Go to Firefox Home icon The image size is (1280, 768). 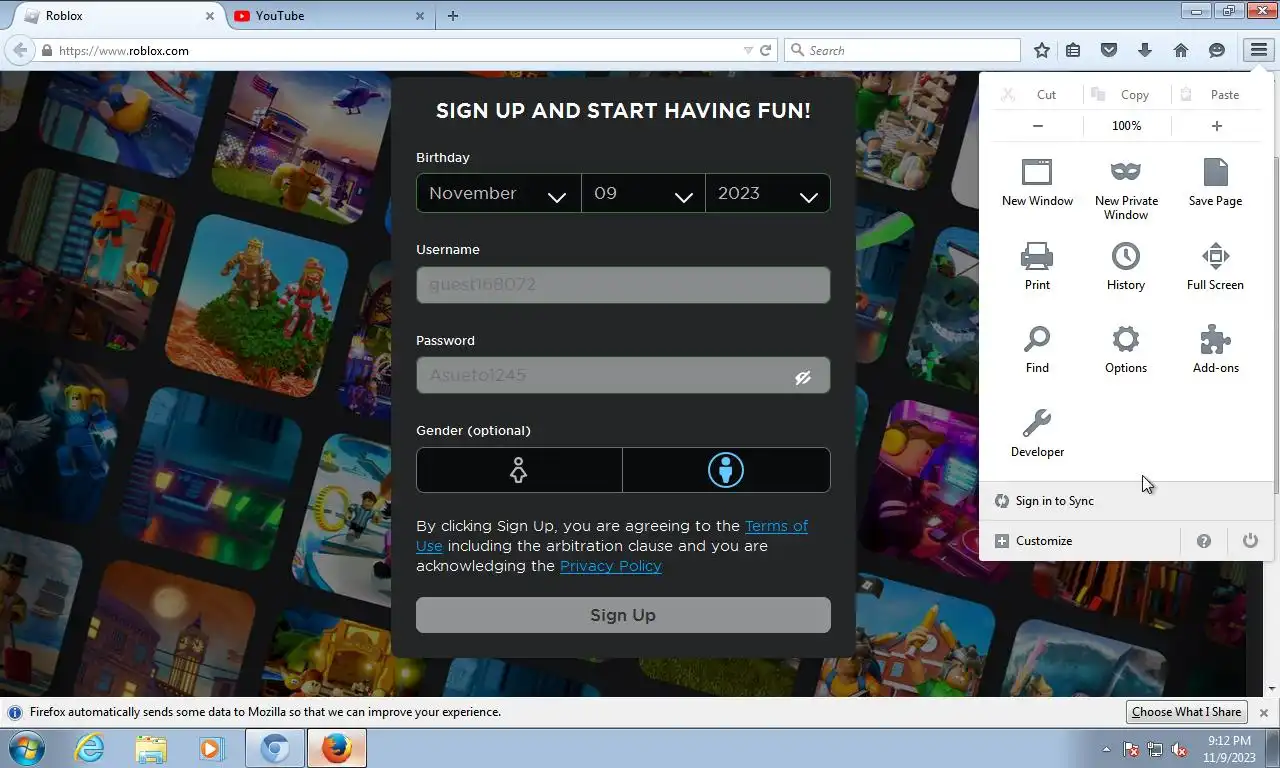pos(1181,50)
